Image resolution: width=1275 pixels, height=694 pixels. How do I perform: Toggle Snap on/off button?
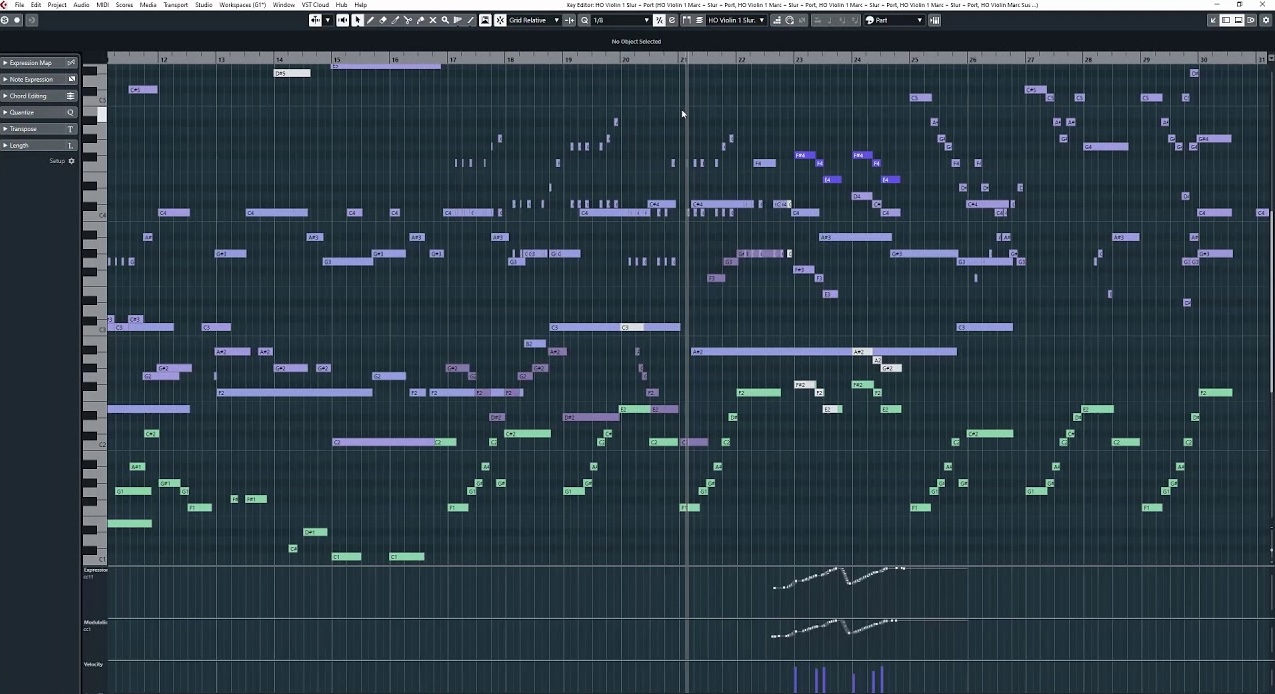pos(499,20)
